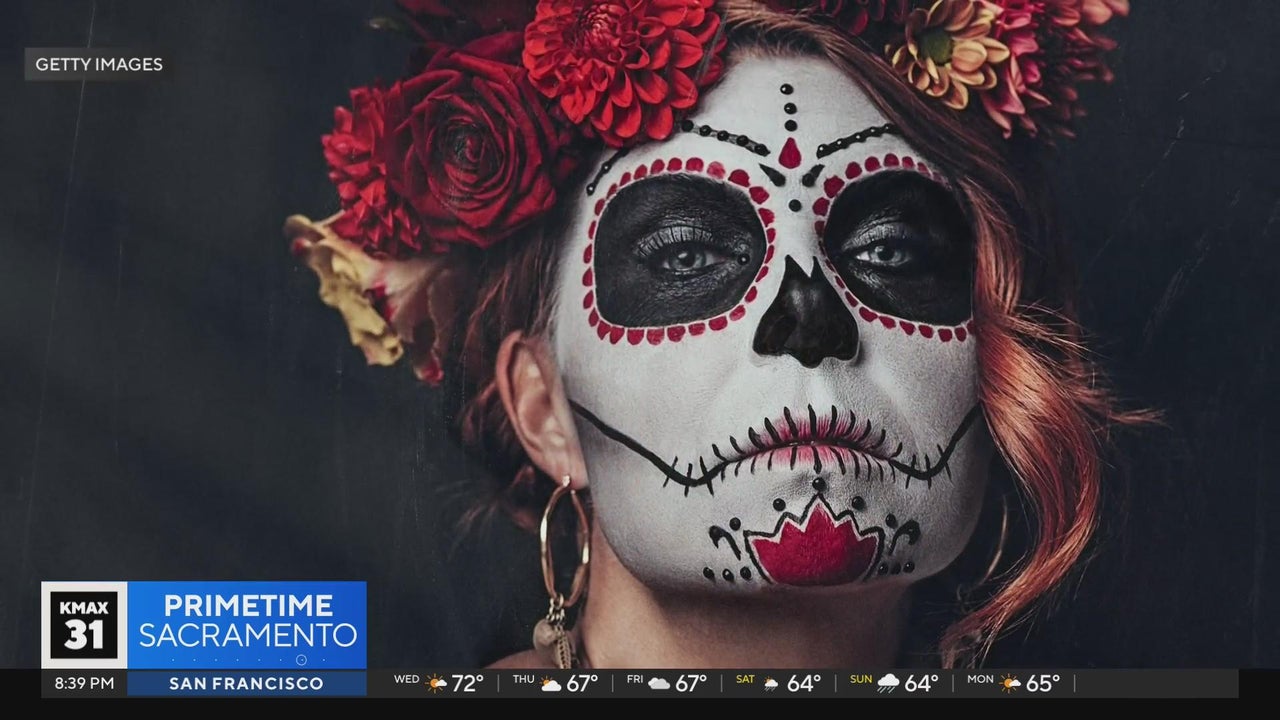Click the San Francisco city label
The image size is (1280, 720).
tap(246, 684)
